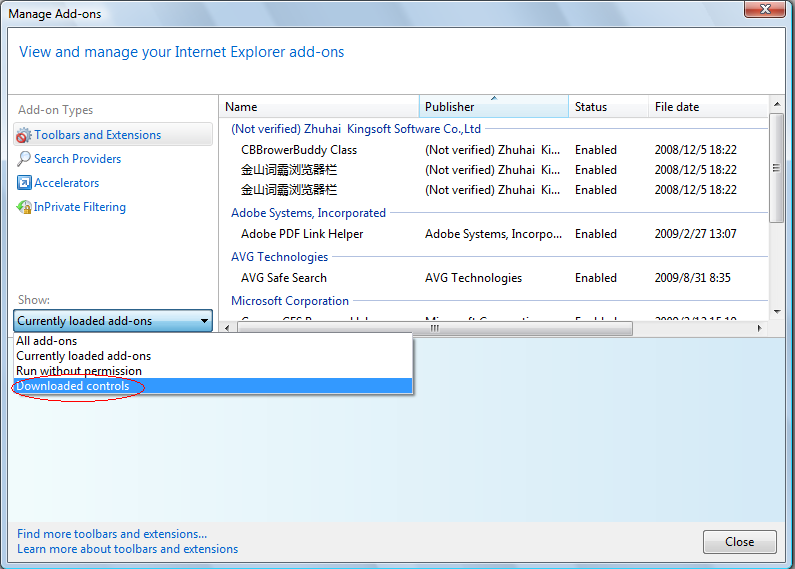The width and height of the screenshot is (795, 569).
Task: Click the Toolbars and Extensions gear icon
Action: click(x=23, y=135)
